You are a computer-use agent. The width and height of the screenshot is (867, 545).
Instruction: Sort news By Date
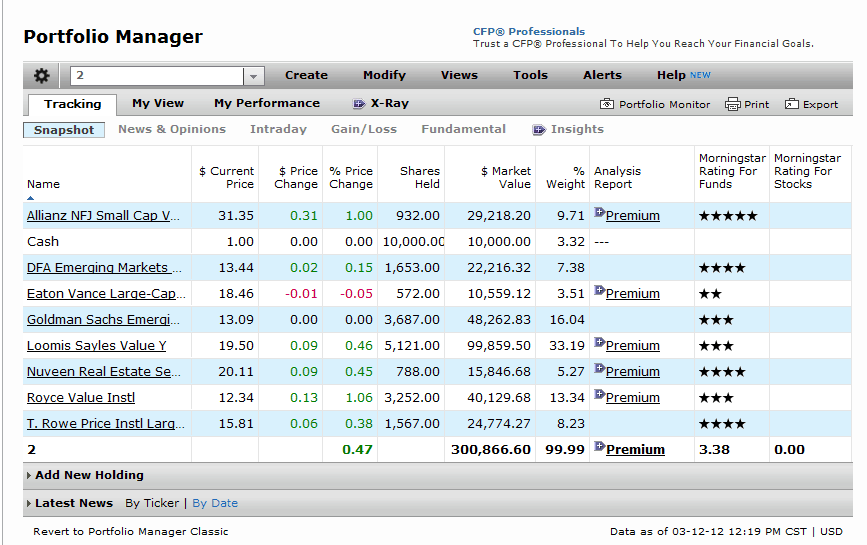tap(215, 503)
